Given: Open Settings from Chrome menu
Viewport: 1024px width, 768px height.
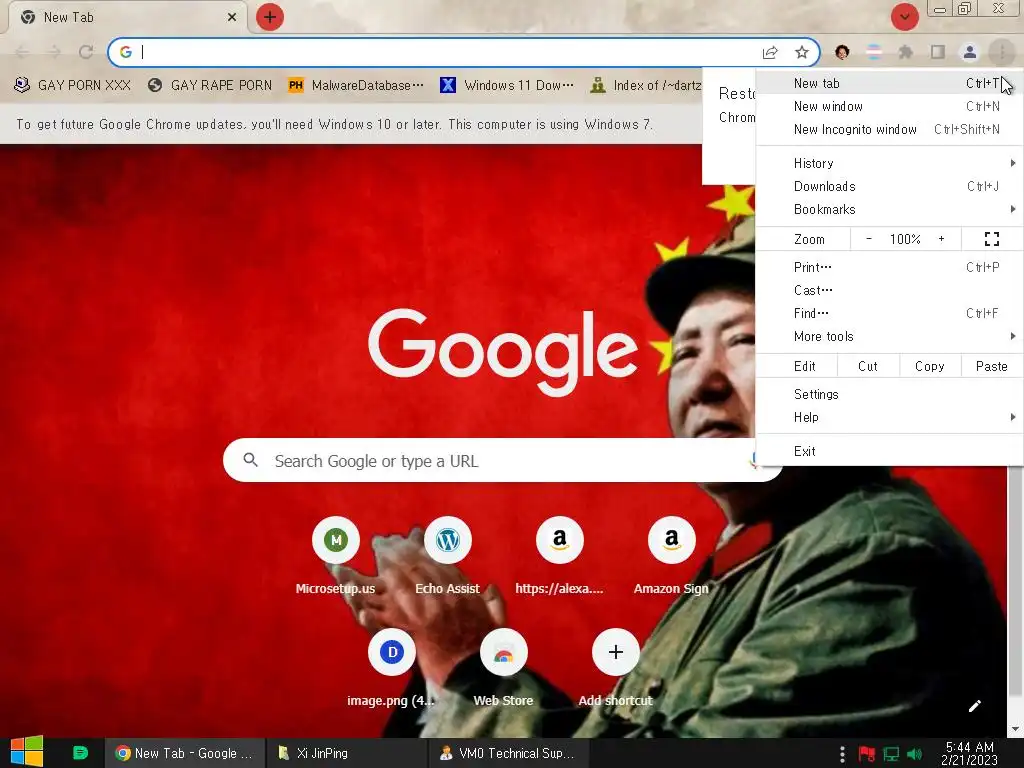Looking at the screenshot, I should tap(889, 394).
